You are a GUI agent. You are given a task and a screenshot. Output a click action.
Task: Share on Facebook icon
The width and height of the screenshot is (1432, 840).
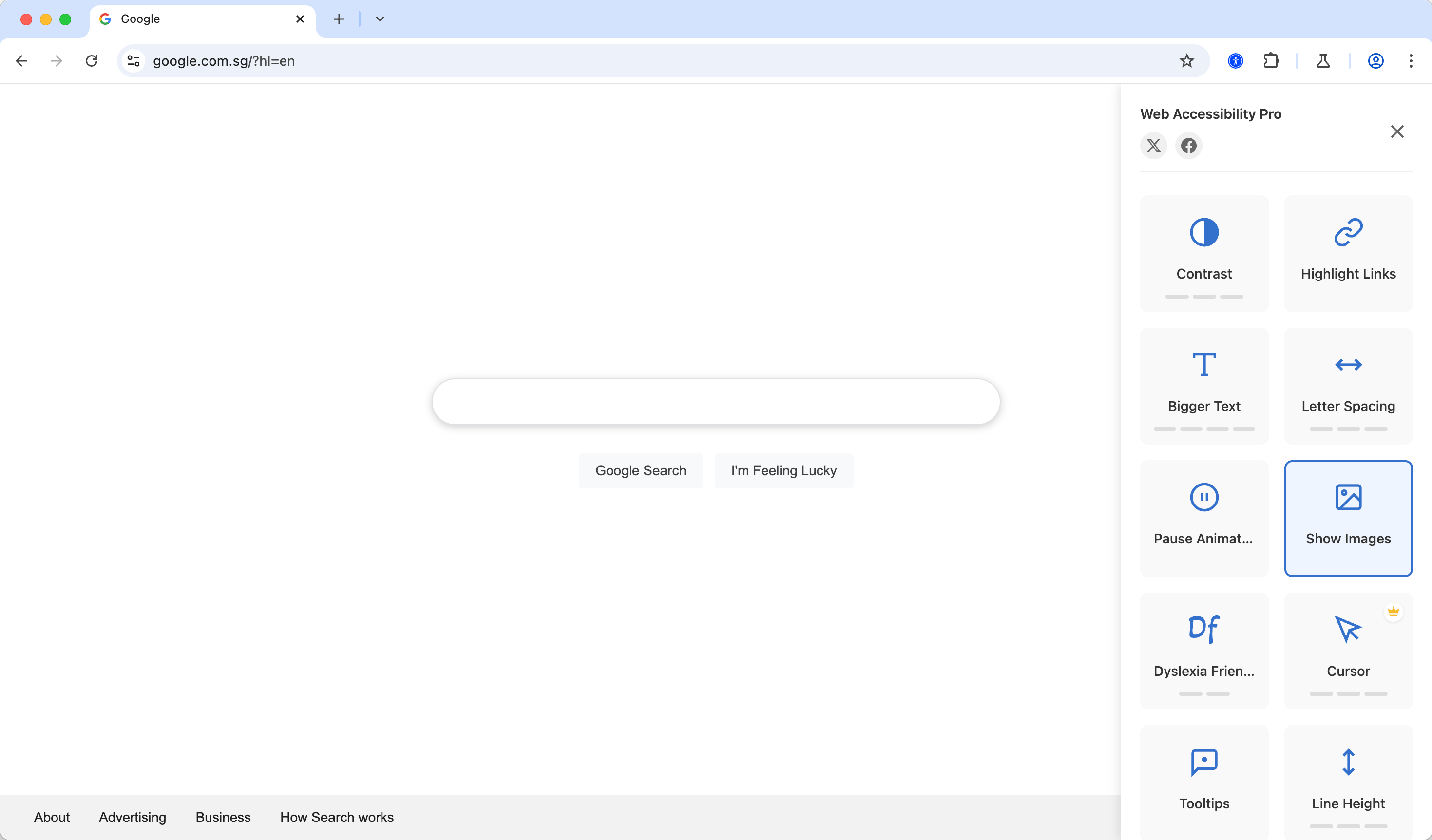coord(1188,146)
